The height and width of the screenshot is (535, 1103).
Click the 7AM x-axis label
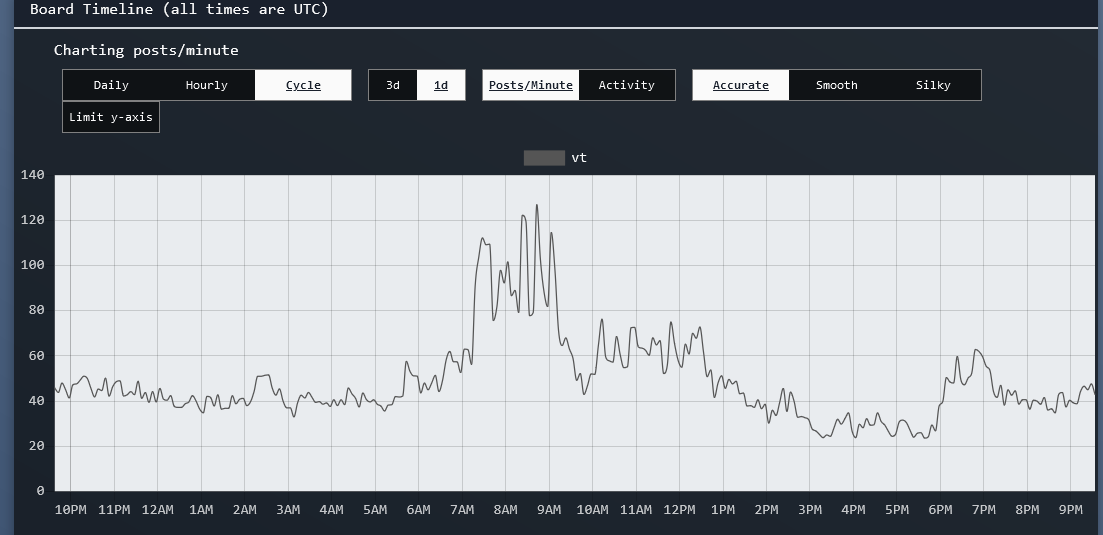(462, 510)
